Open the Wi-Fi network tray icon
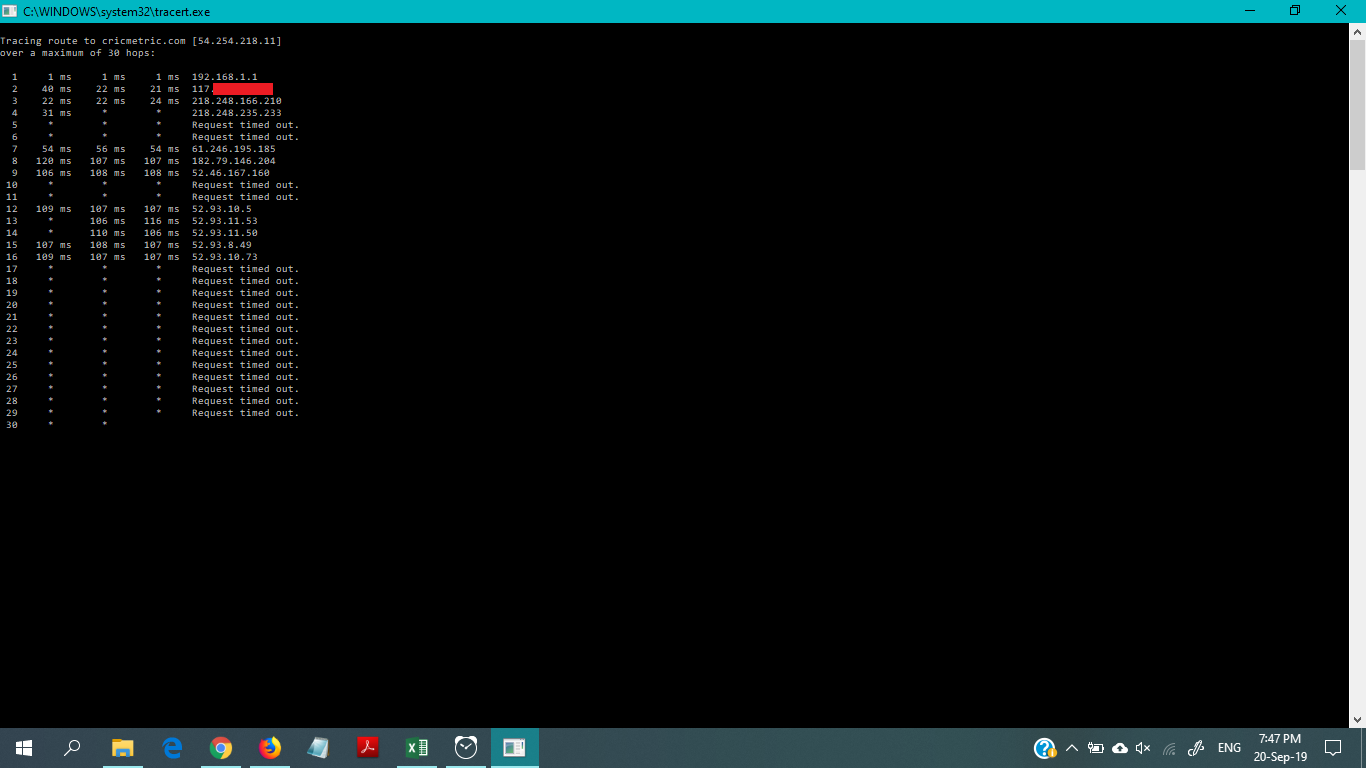The height and width of the screenshot is (768, 1366). click(1169, 748)
